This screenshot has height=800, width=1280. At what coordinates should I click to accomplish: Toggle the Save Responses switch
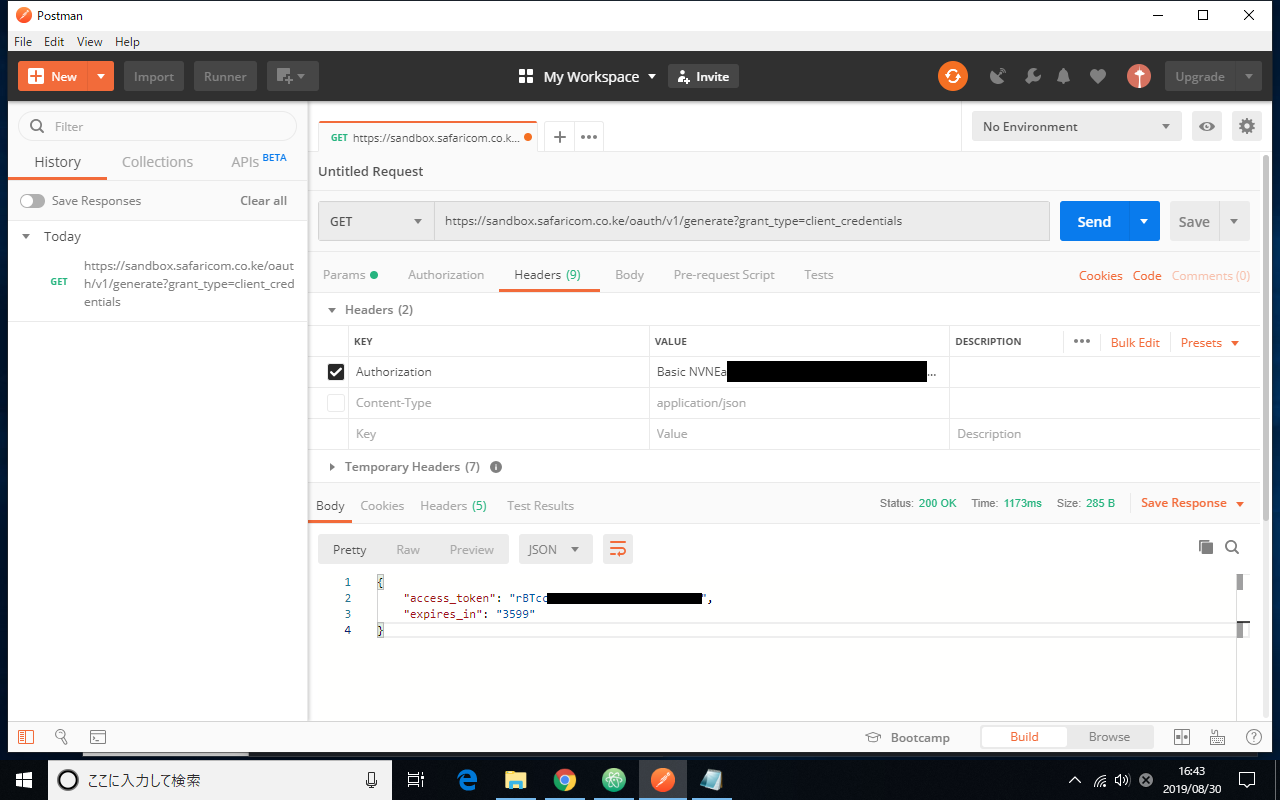(33, 201)
